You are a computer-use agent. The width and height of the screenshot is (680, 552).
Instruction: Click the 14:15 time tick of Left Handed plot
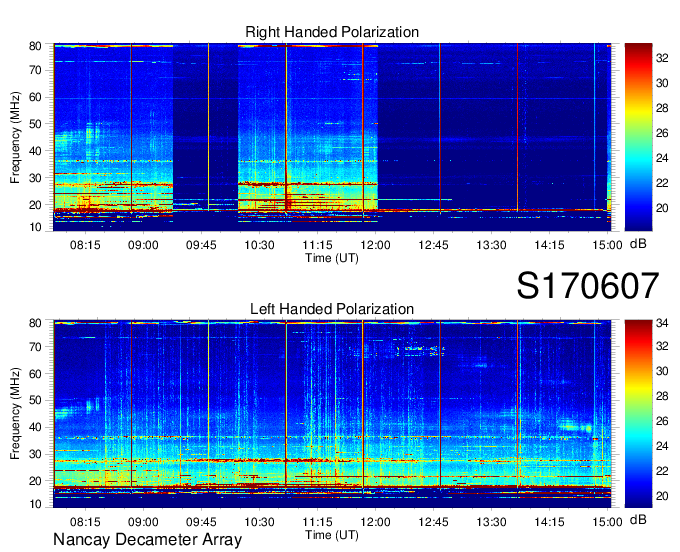tap(549, 522)
